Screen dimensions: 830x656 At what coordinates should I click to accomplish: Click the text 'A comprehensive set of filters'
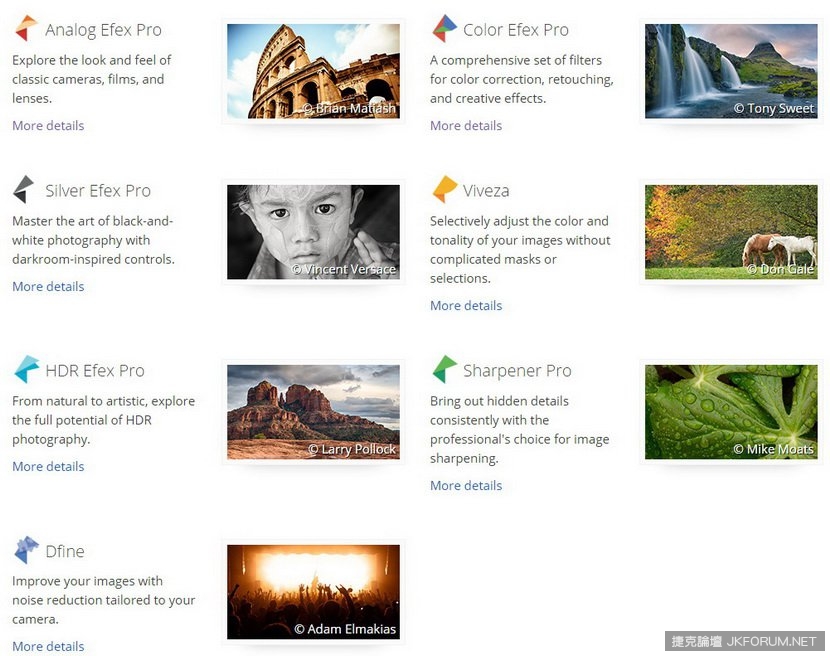pos(516,60)
